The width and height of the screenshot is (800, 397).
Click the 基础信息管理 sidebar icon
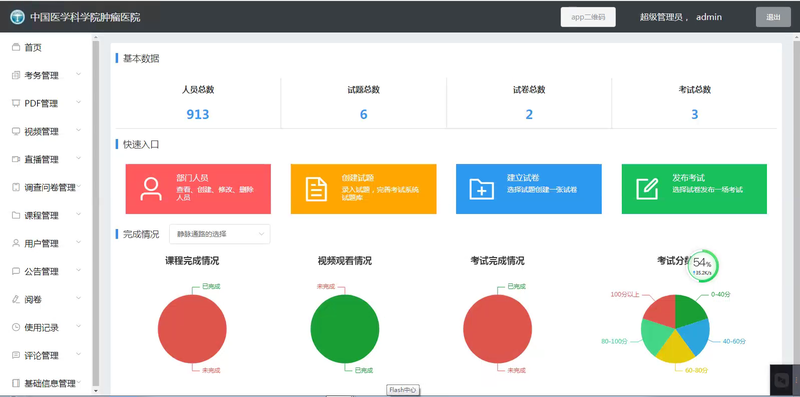(x=16, y=383)
